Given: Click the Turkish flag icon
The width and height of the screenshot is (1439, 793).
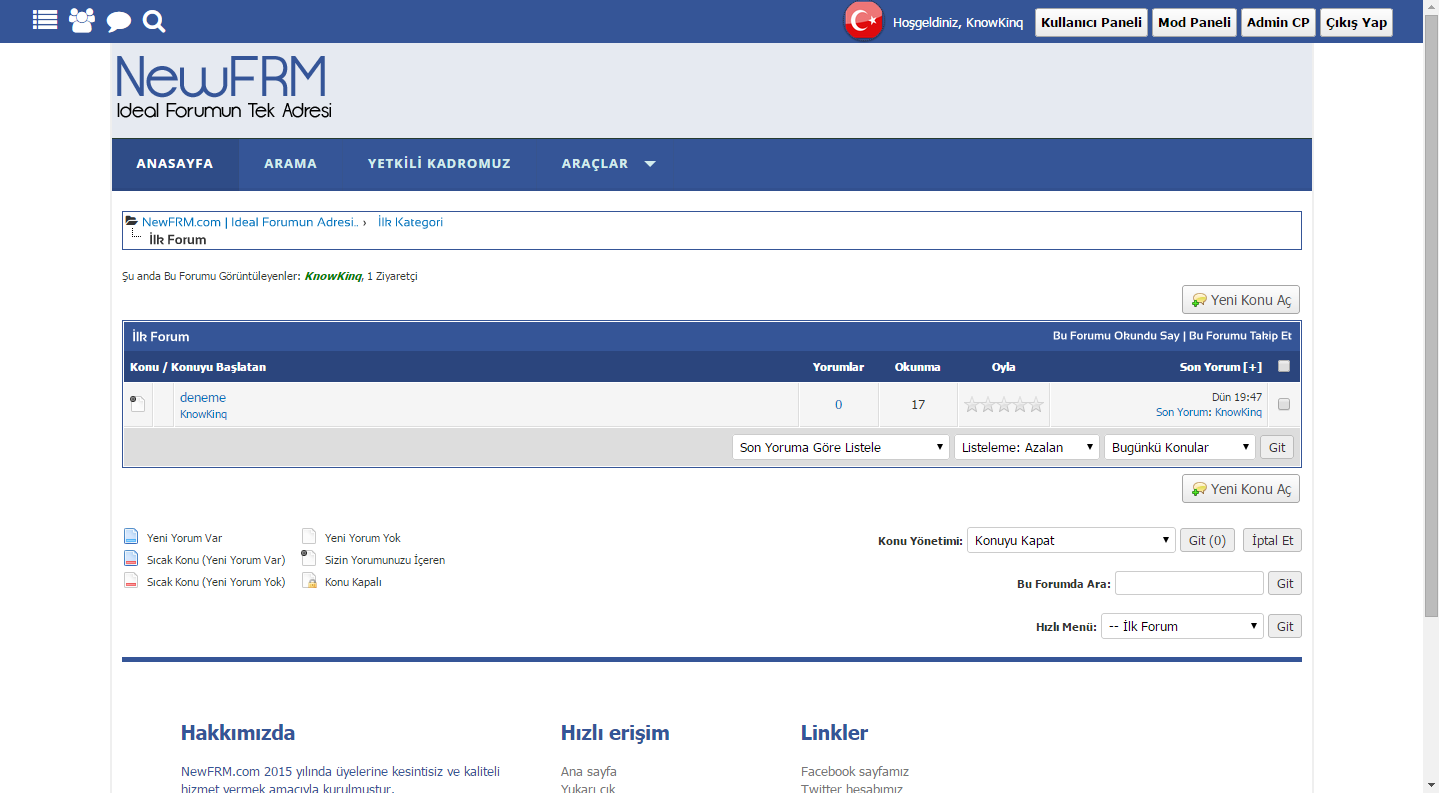Looking at the screenshot, I should point(863,21).
